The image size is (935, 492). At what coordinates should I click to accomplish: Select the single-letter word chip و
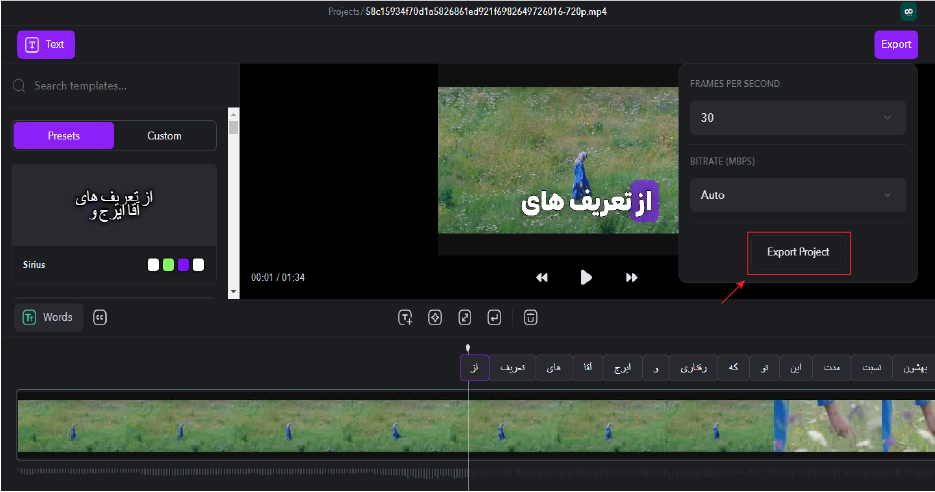656,367
